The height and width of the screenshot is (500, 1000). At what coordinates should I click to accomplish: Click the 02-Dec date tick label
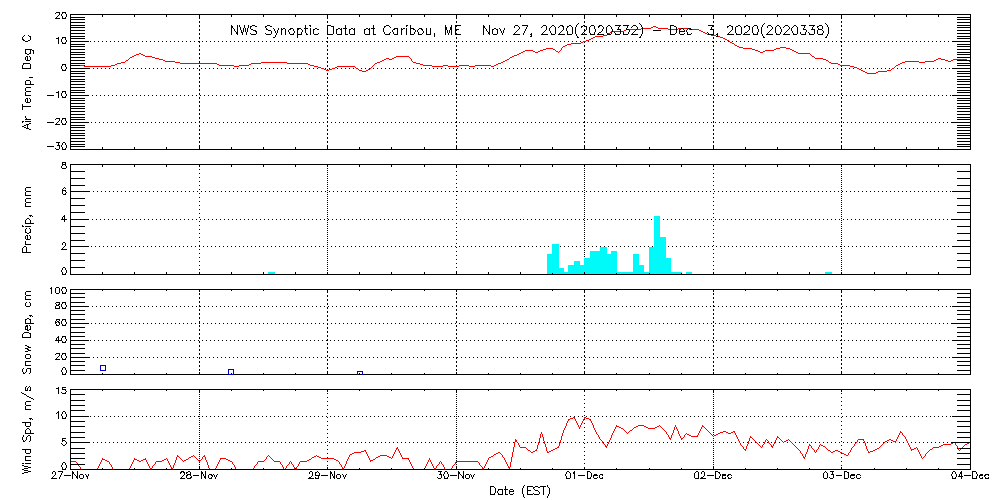[x=714, y=478]
